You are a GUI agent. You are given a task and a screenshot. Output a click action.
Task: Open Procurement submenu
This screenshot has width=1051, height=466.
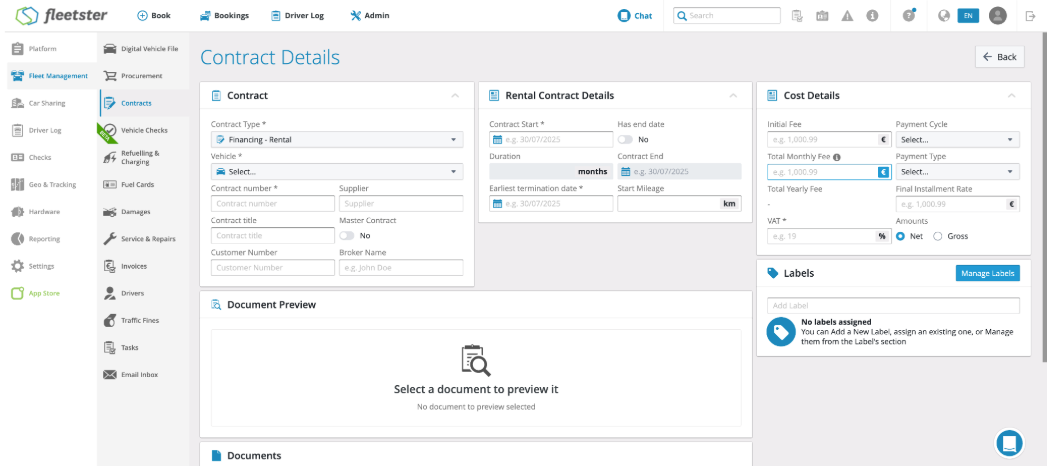(144, 76)
